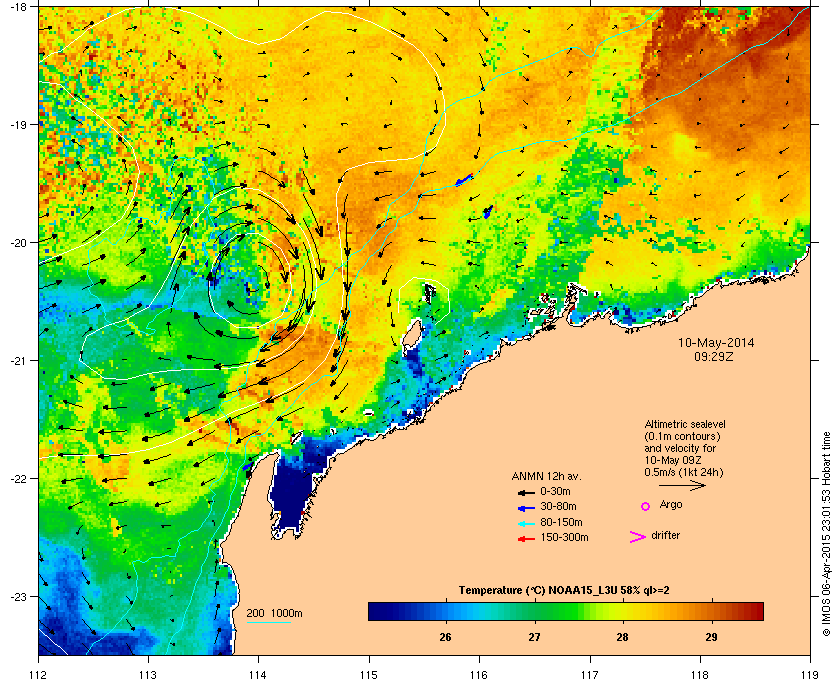
Task: Click the IMOS copyright timestamp text
Action: [x=827, y=534]
